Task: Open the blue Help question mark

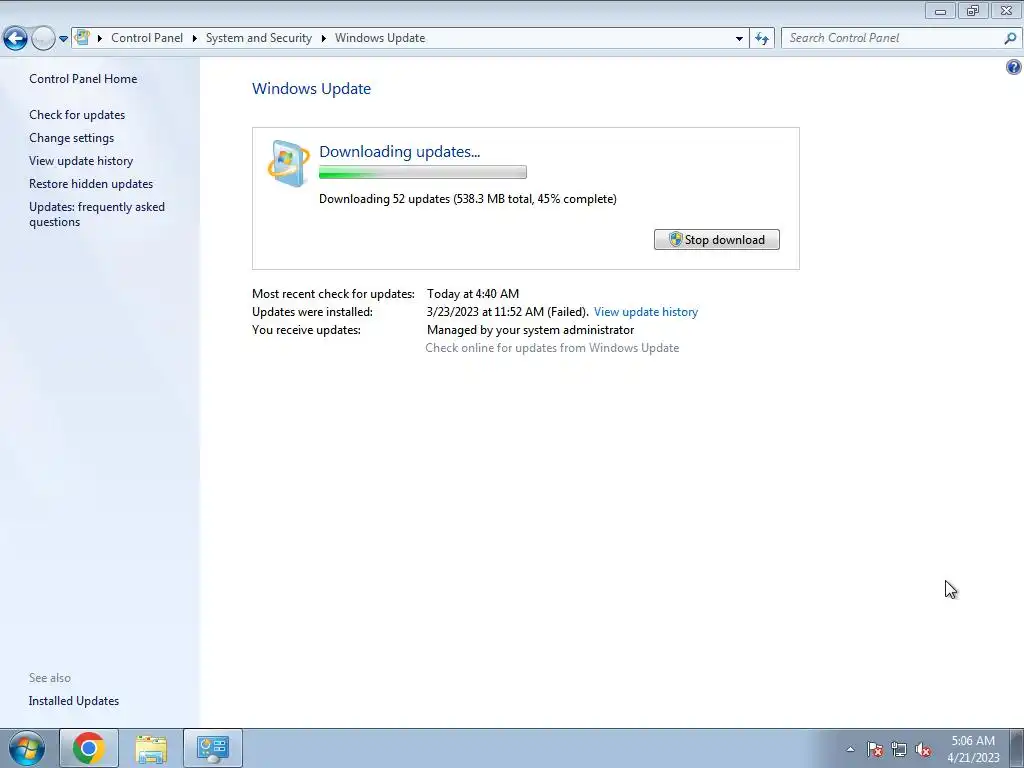Action: click(x=1014, y=67)
